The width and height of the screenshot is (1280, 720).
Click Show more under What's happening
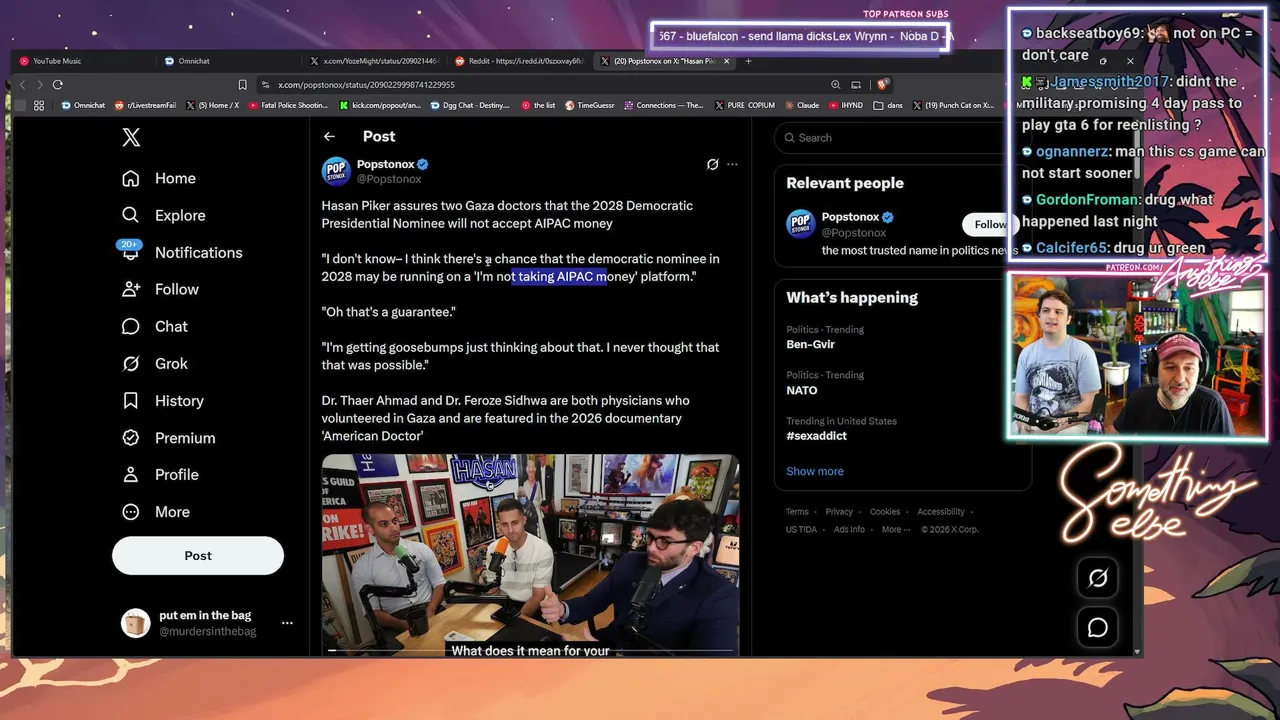coord(815,471)
